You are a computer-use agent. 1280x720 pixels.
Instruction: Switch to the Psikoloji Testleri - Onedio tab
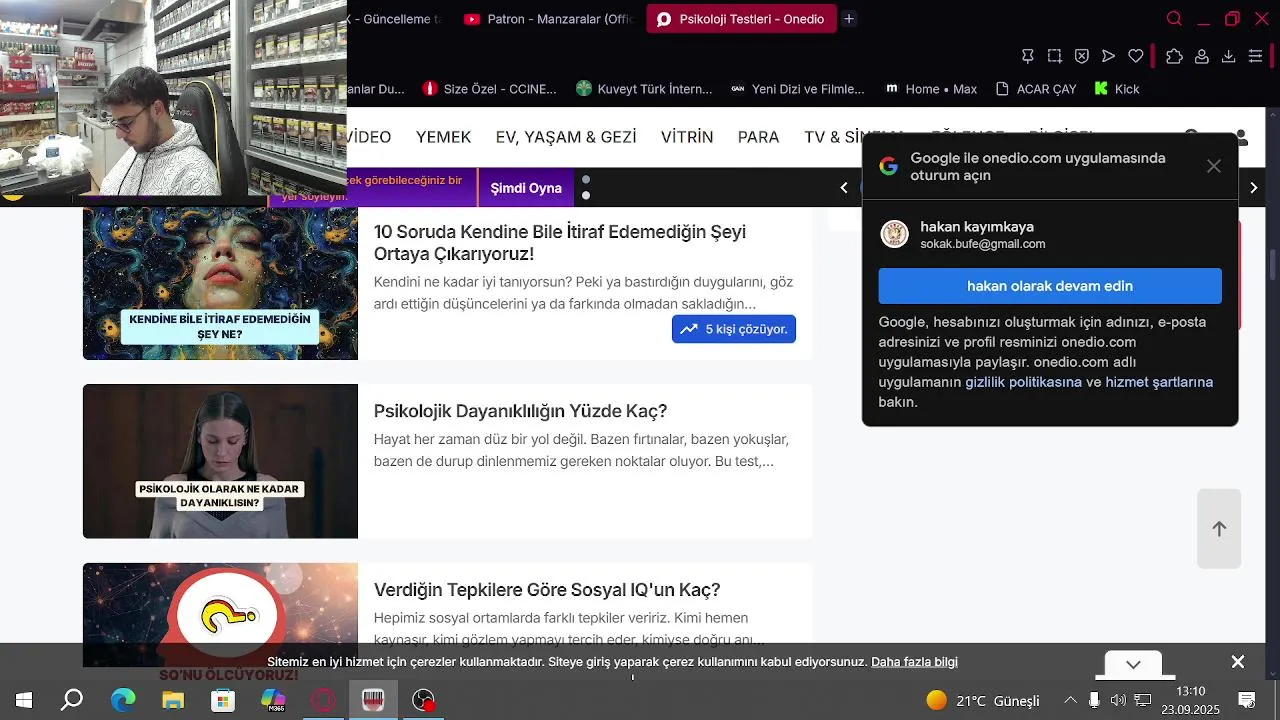741,19
